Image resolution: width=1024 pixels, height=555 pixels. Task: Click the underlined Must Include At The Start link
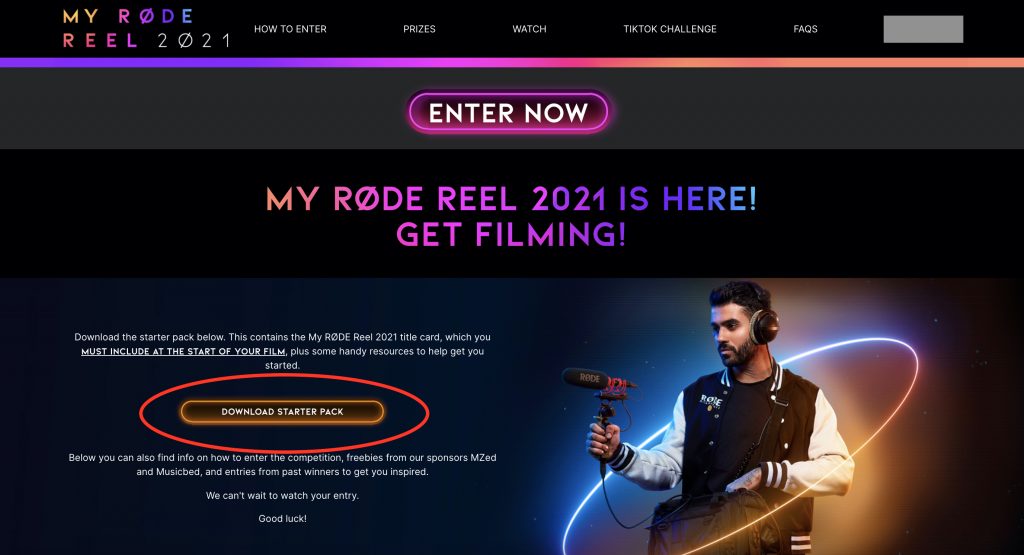(183, 351)
